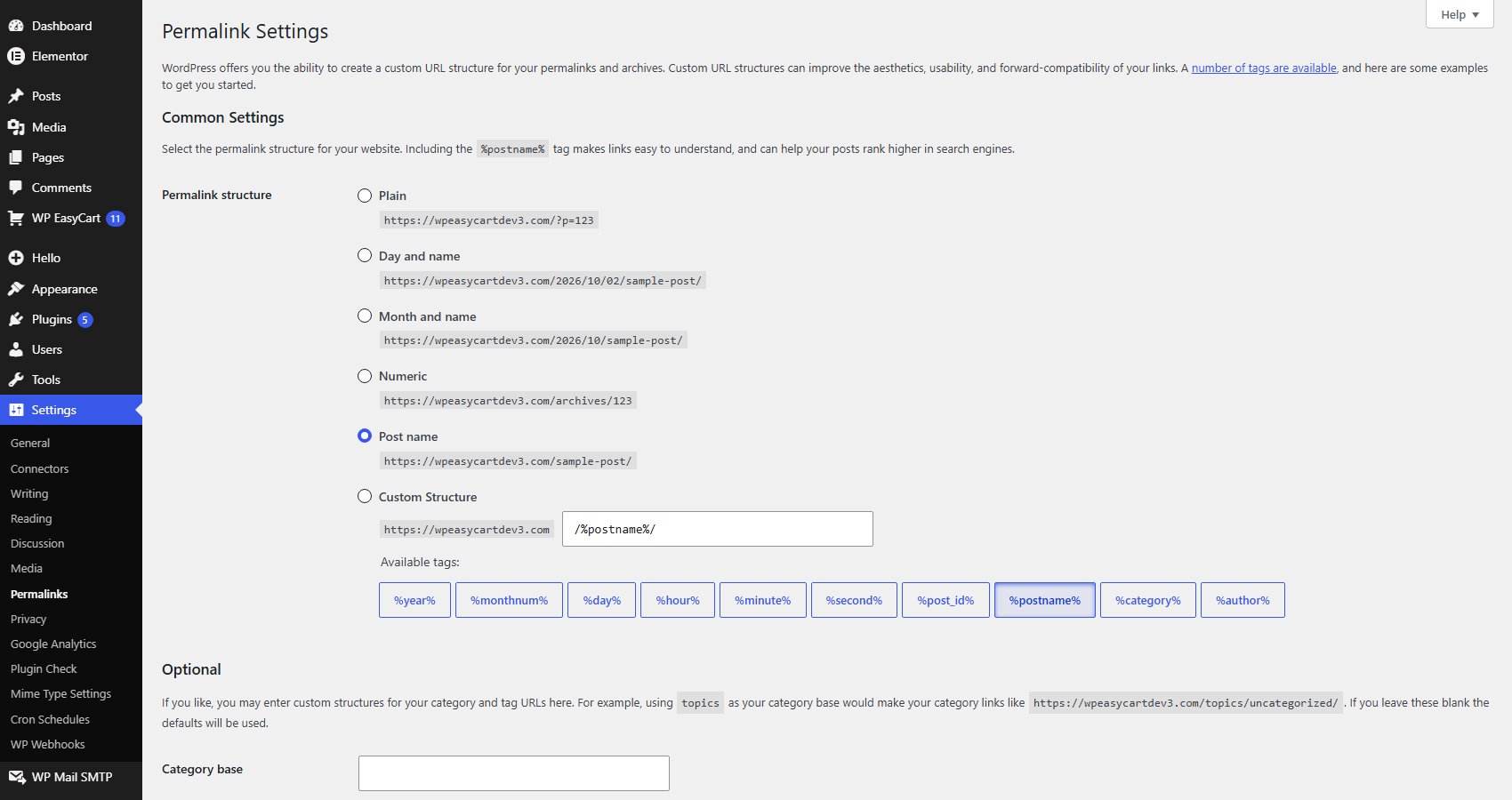This screenshot has height=800, width=1512.
Task: Insert the %hour% tag button
Action: point(678,600)
